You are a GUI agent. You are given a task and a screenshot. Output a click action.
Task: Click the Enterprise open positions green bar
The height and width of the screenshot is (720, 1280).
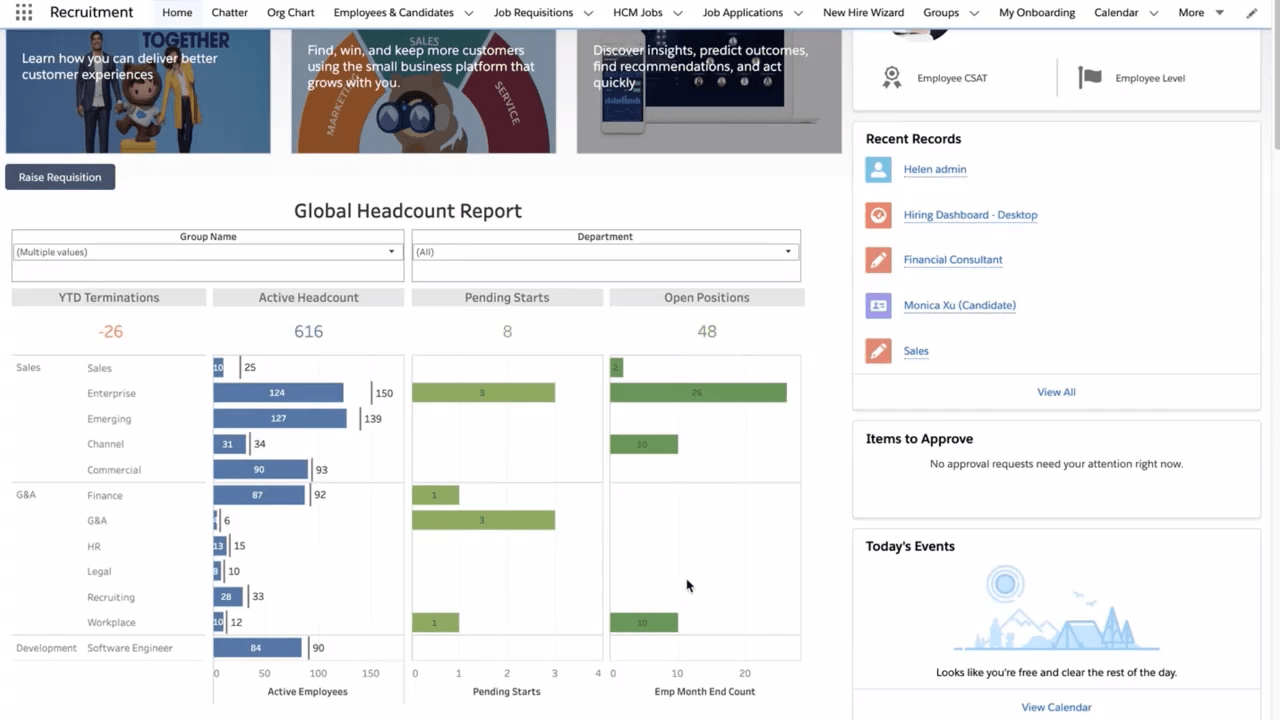pyautogui.click(x=698, y=393)
